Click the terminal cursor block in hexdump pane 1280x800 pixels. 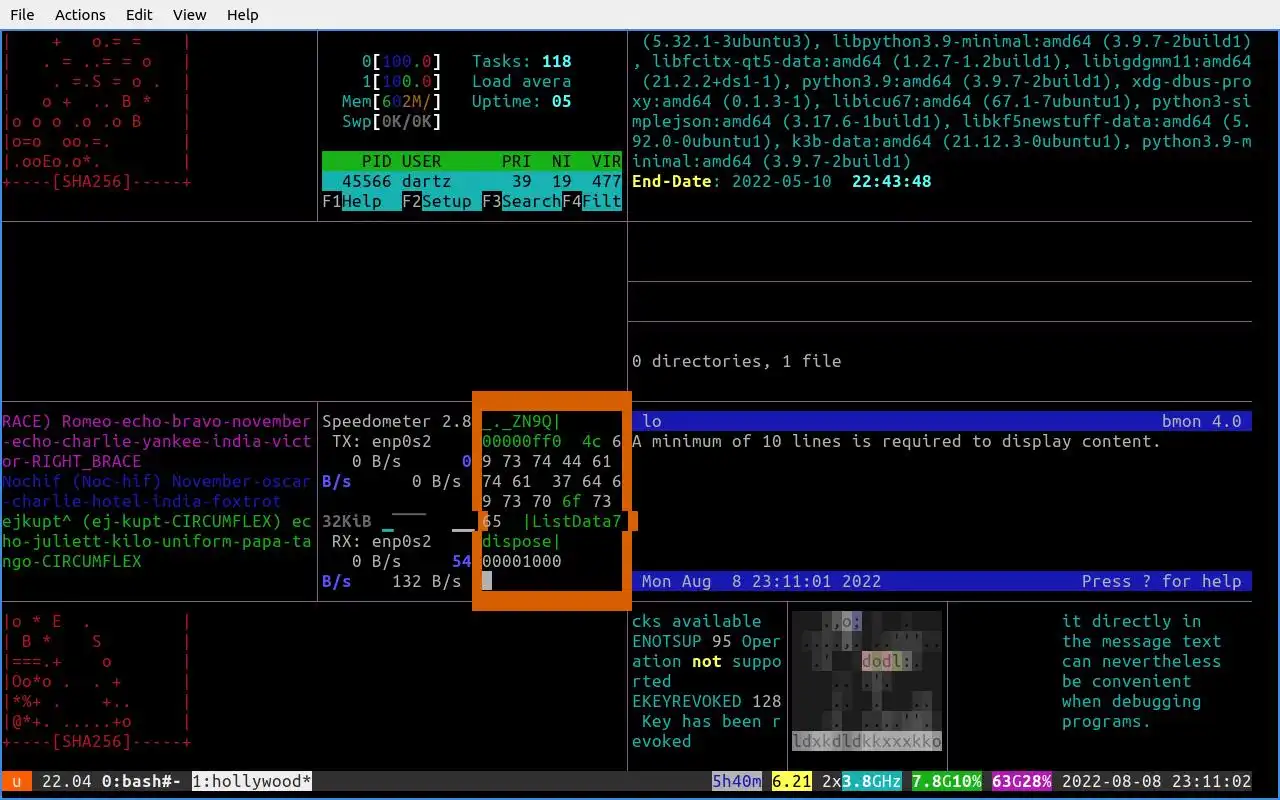click(x=487, y=581)
